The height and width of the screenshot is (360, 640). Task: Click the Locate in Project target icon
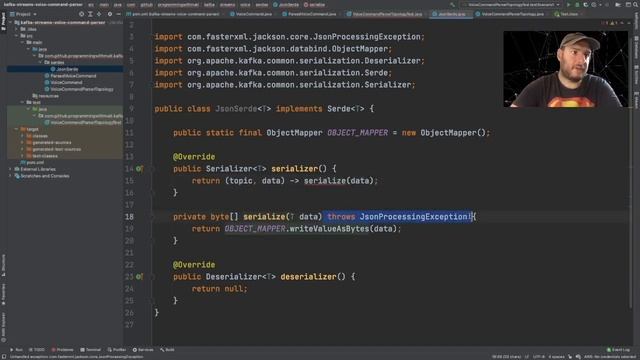click(x=81, y=14)
